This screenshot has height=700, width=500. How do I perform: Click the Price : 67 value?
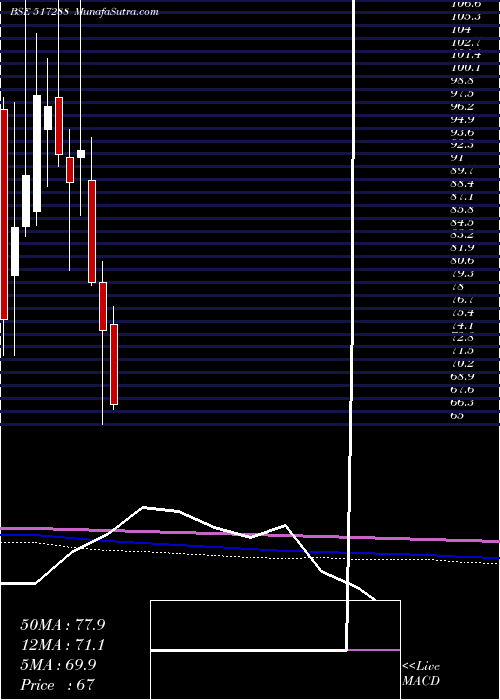point(56,685)
